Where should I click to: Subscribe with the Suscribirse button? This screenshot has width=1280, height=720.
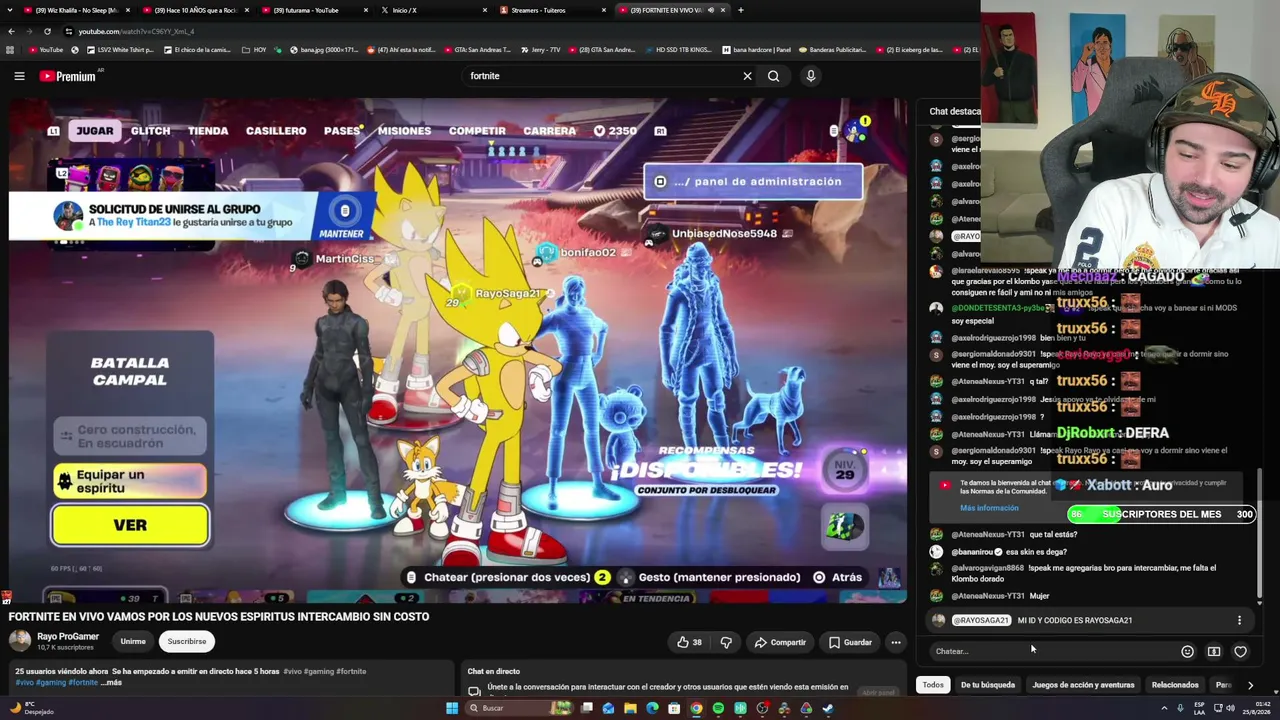(187, 641)
